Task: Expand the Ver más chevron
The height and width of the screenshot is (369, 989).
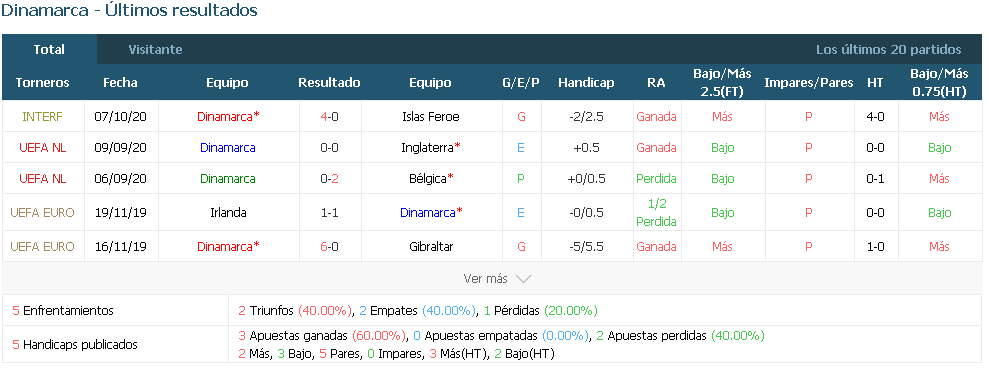Action: (523, 279)
